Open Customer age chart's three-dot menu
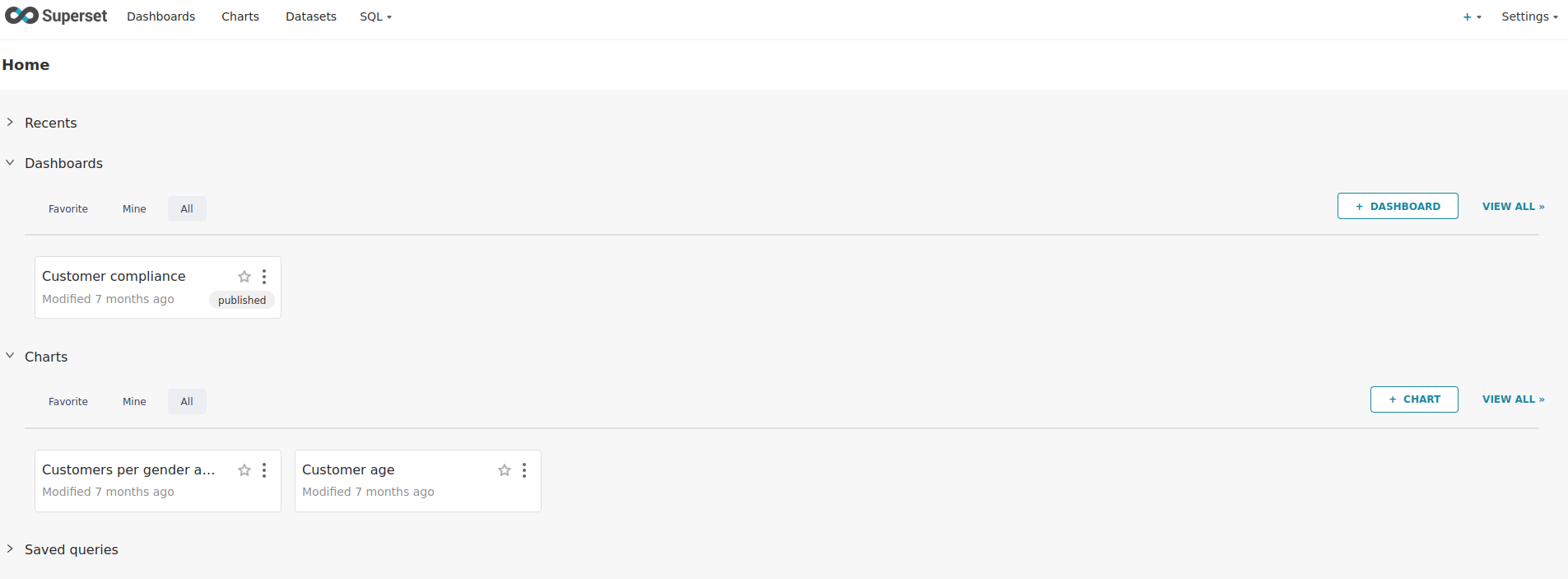 pos(524,470)
